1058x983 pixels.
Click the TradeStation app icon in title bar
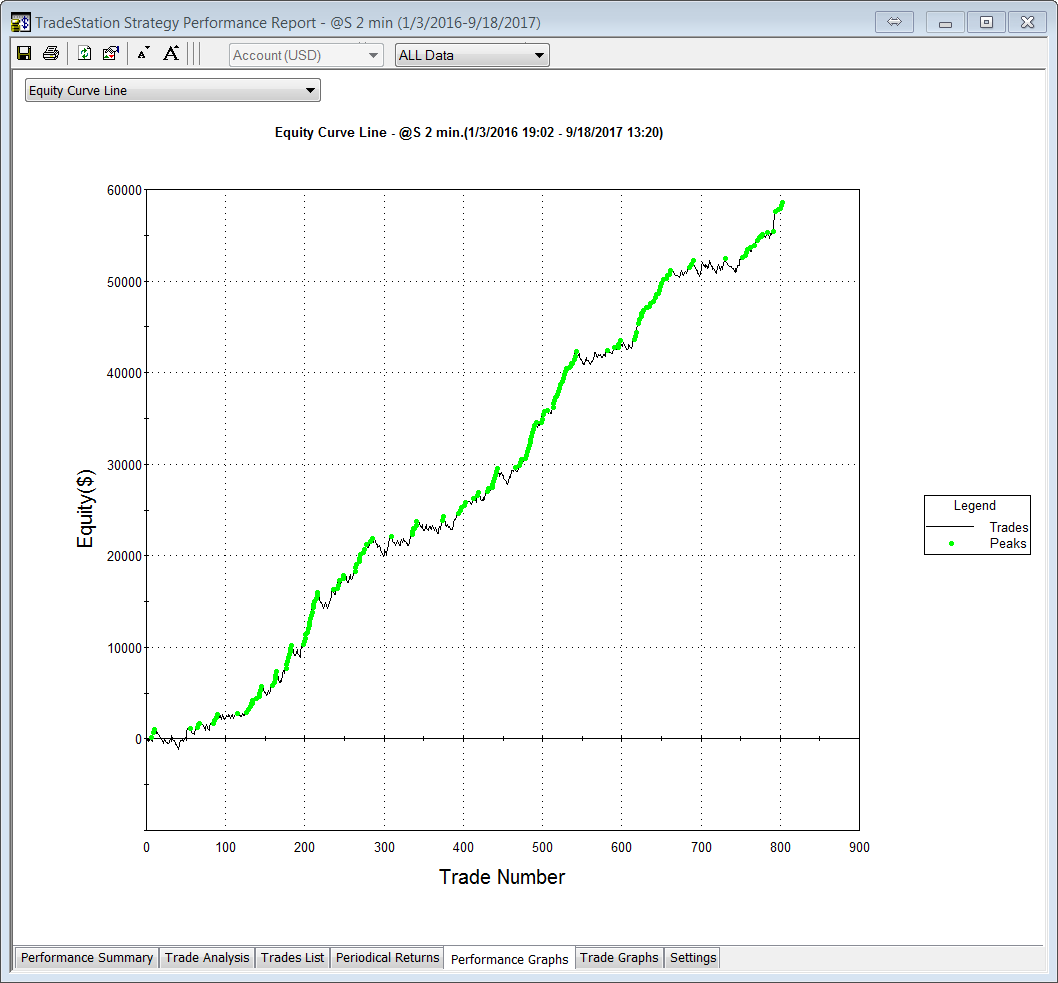click(x=20, y=22)
